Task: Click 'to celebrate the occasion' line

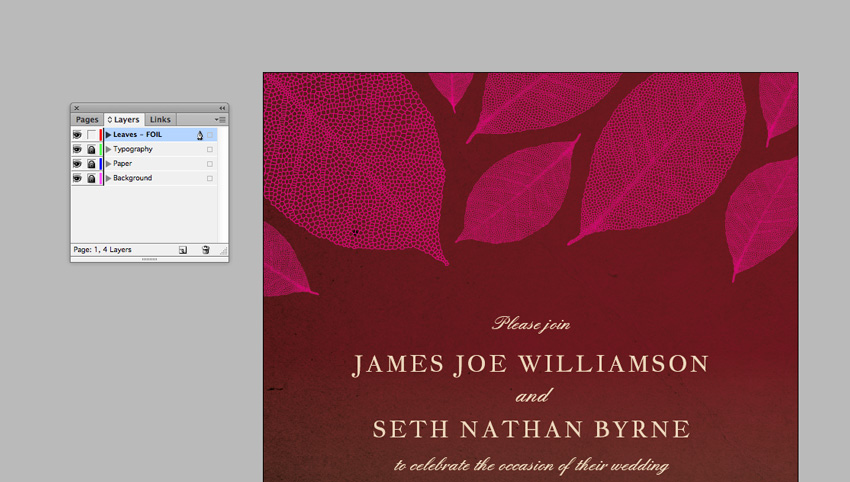Action: coord(531,466)
